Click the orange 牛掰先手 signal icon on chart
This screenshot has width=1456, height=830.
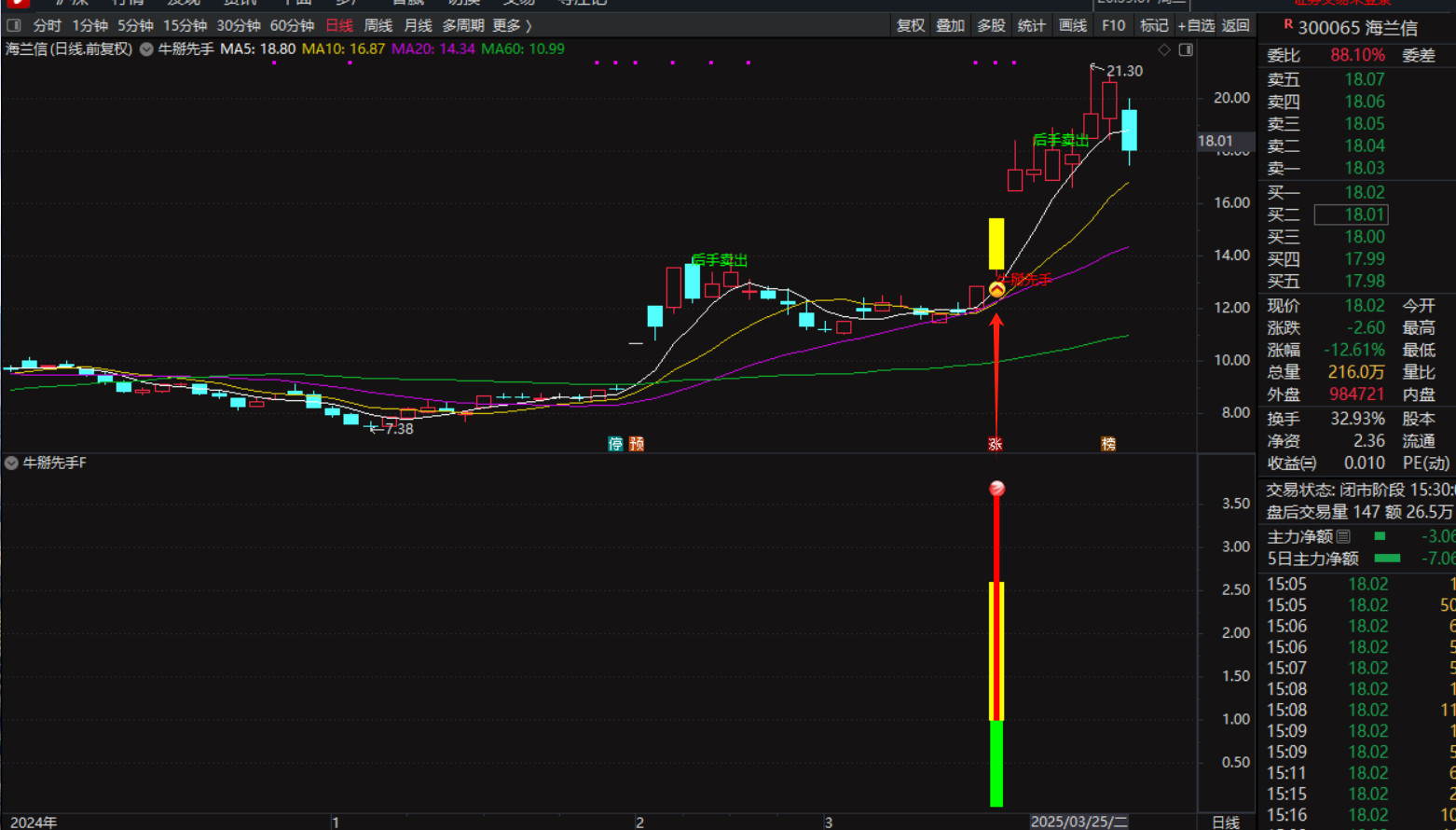996,290
